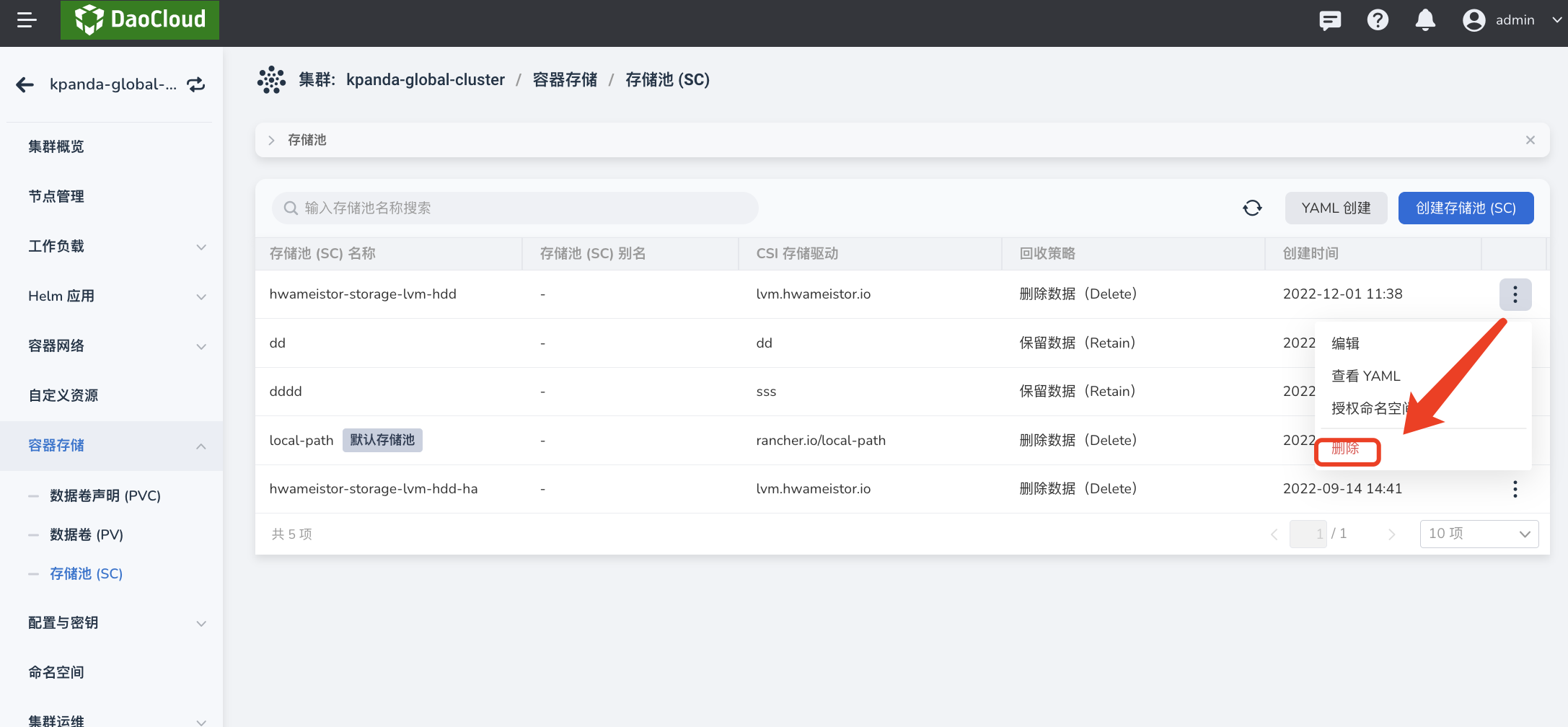Click the search magnifier icon
This screenshot has width=1568, height=727.
291,208
